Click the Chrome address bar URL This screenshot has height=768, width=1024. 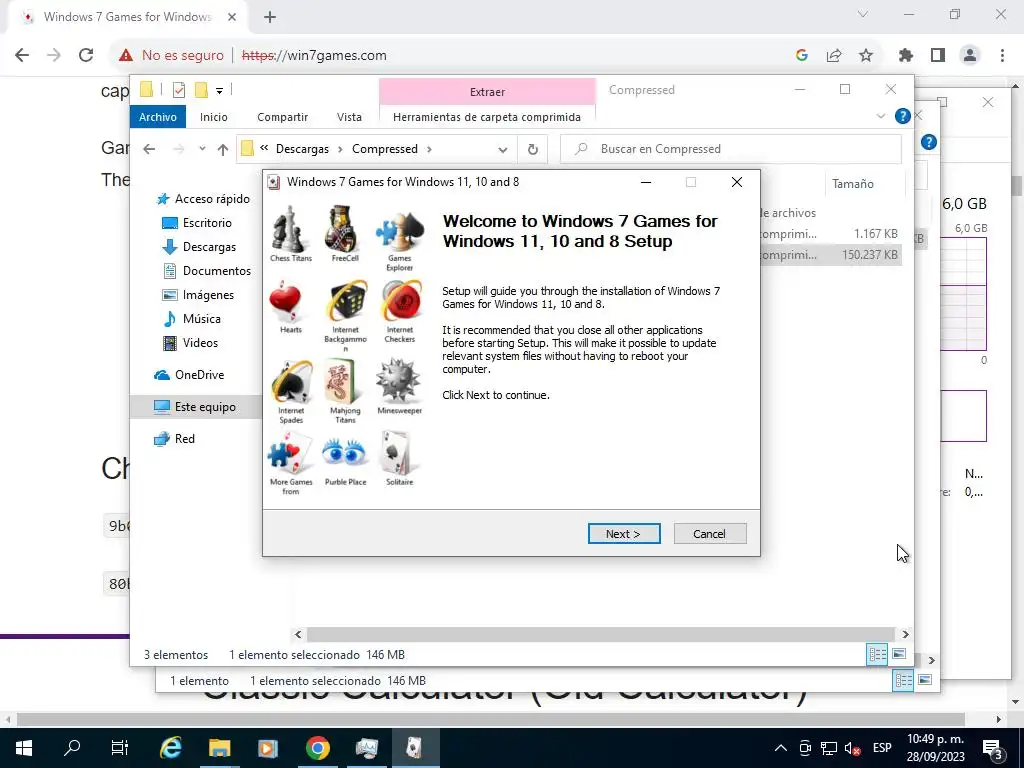(314, 56)
